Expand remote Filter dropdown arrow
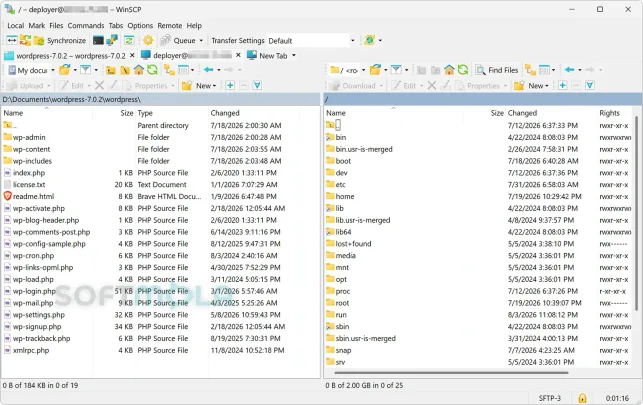643x405 pixels. pos(406,70)
